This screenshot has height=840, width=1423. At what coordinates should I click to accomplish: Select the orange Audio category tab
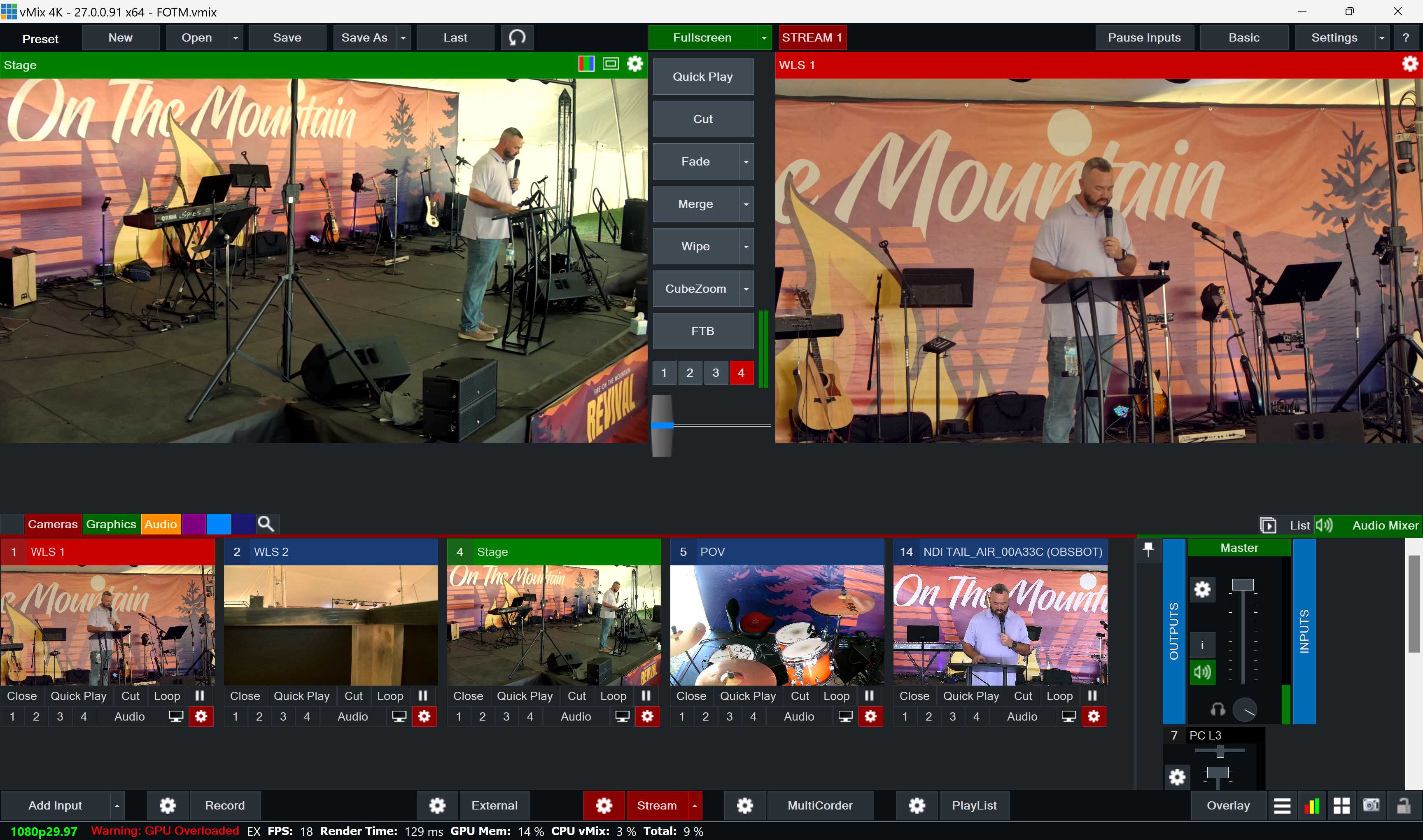[x=161, y=524]
